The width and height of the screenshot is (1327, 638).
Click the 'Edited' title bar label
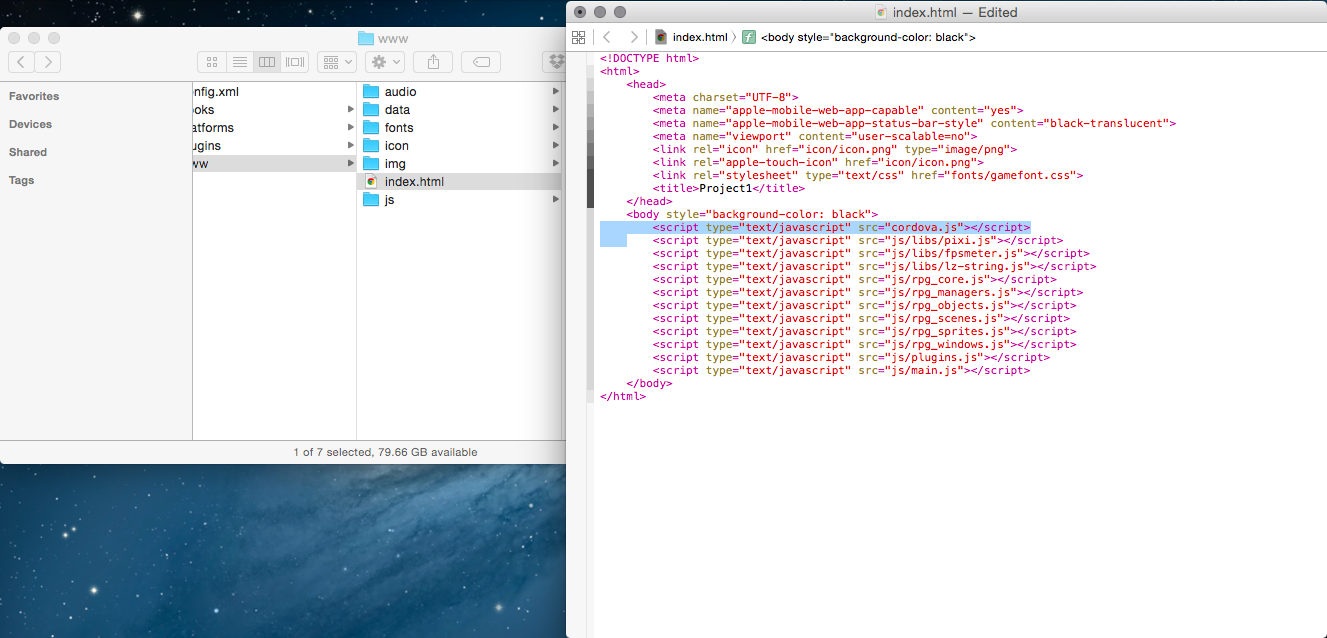pos(998,13)
